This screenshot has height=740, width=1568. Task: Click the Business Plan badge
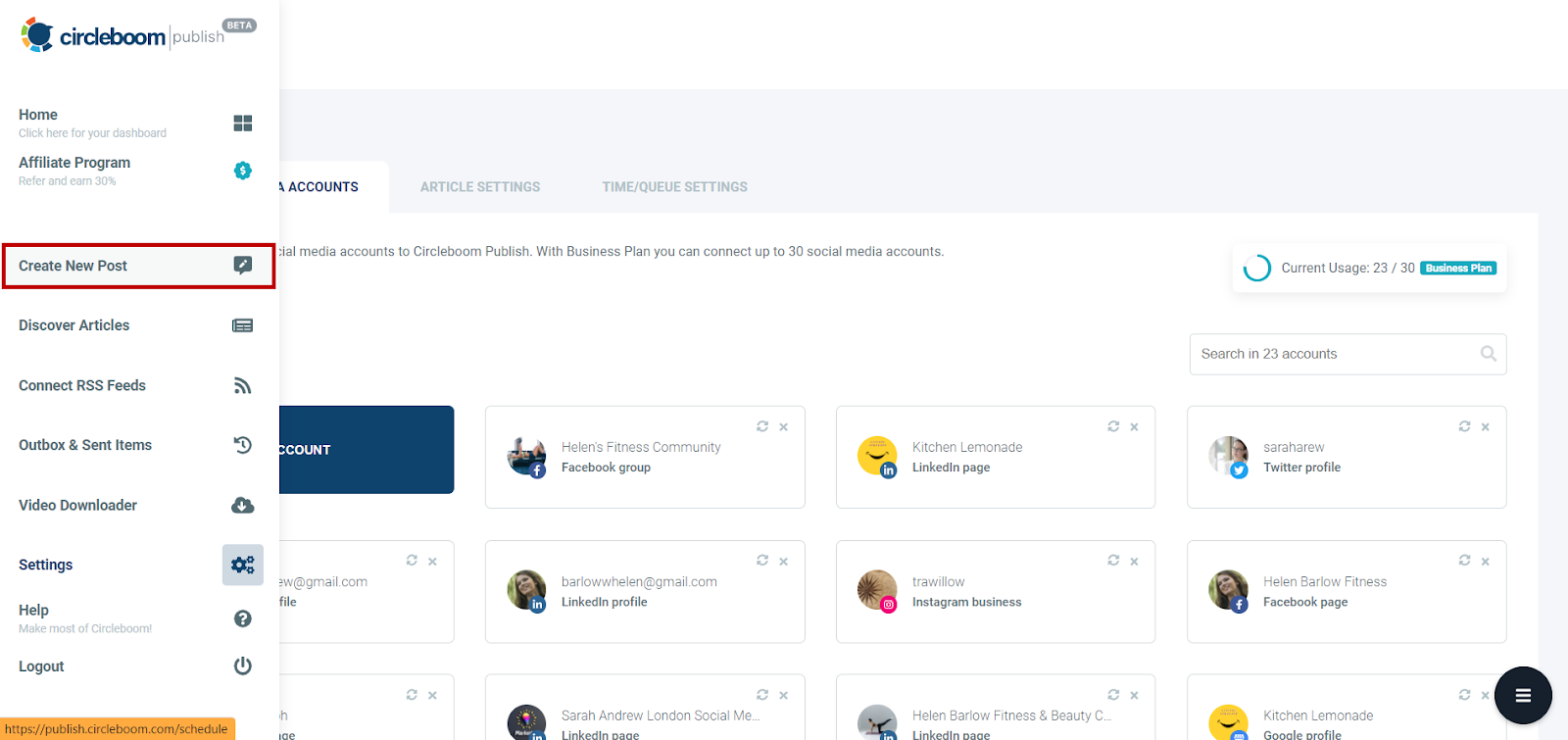[x=1458, y=269]
